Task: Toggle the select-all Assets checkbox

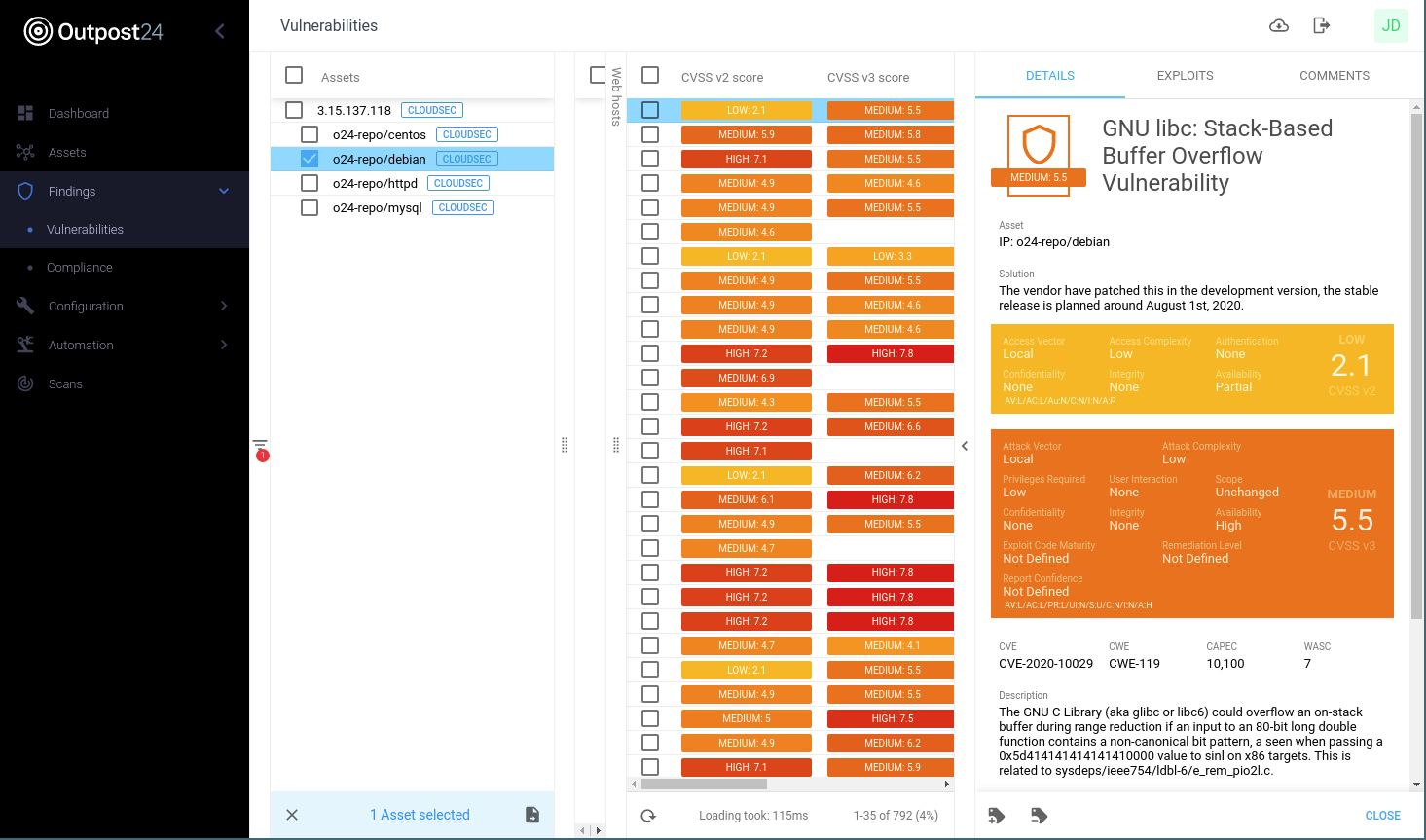Action: (294, 75)
